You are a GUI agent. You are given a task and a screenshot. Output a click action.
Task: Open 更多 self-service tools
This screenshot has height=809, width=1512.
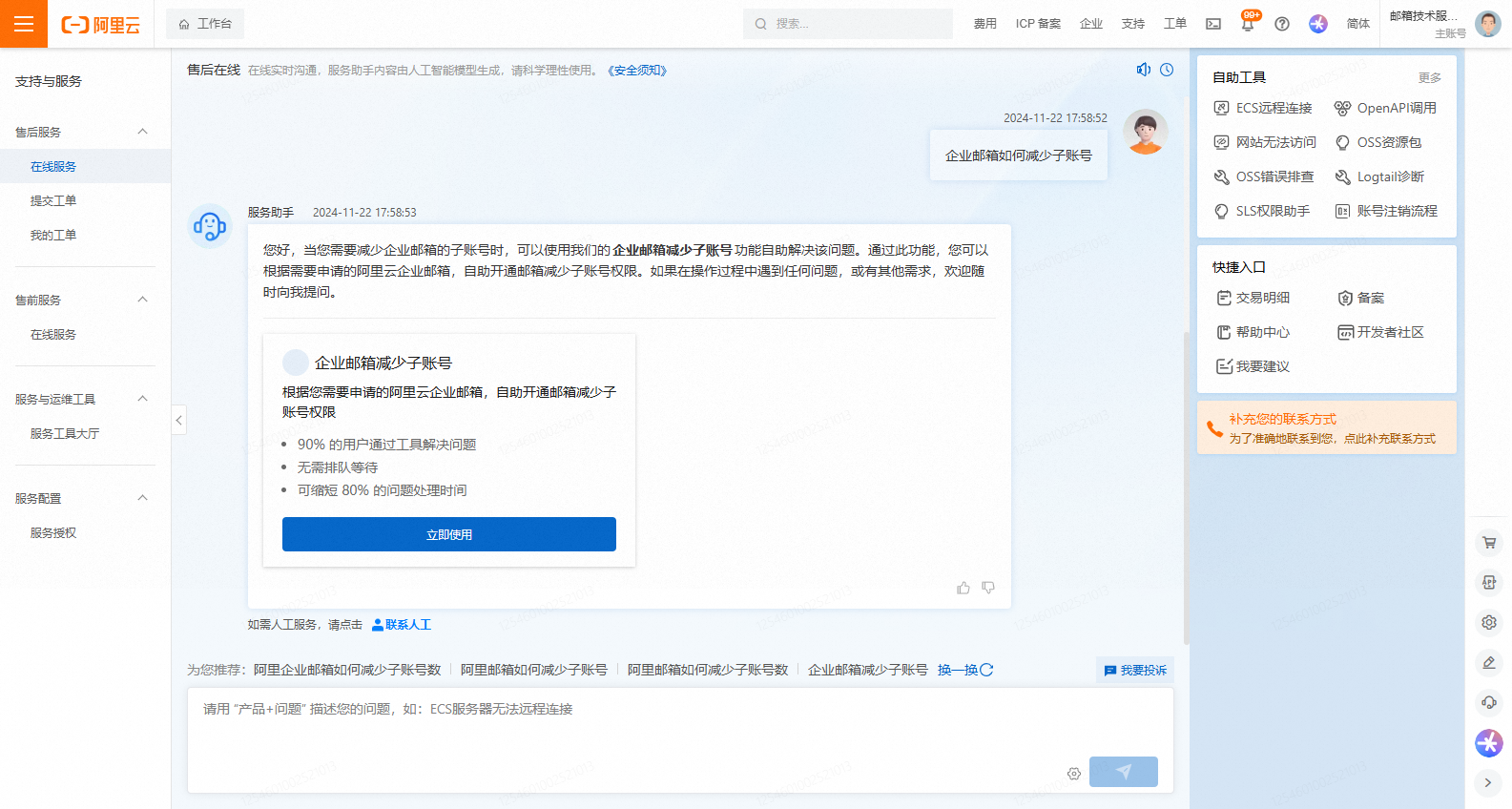pos(1430,78)
